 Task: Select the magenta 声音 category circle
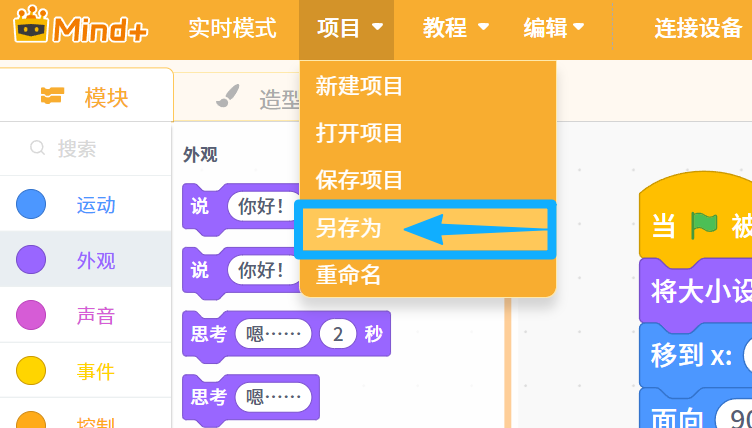click(31, 315)
